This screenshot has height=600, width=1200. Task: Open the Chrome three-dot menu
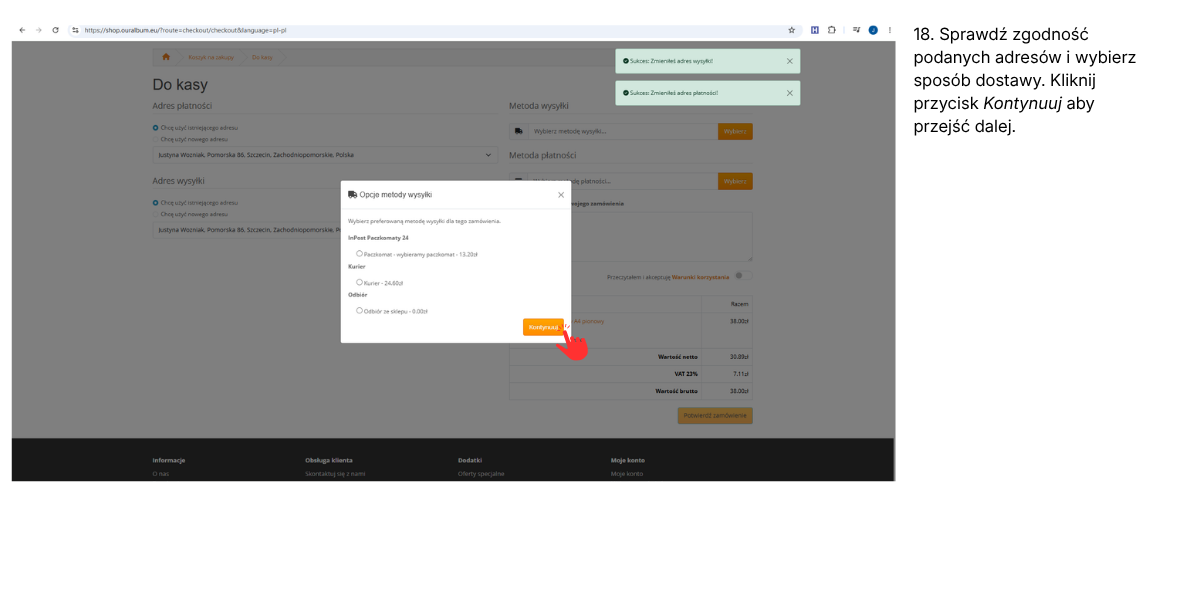(x=890, y=30)
